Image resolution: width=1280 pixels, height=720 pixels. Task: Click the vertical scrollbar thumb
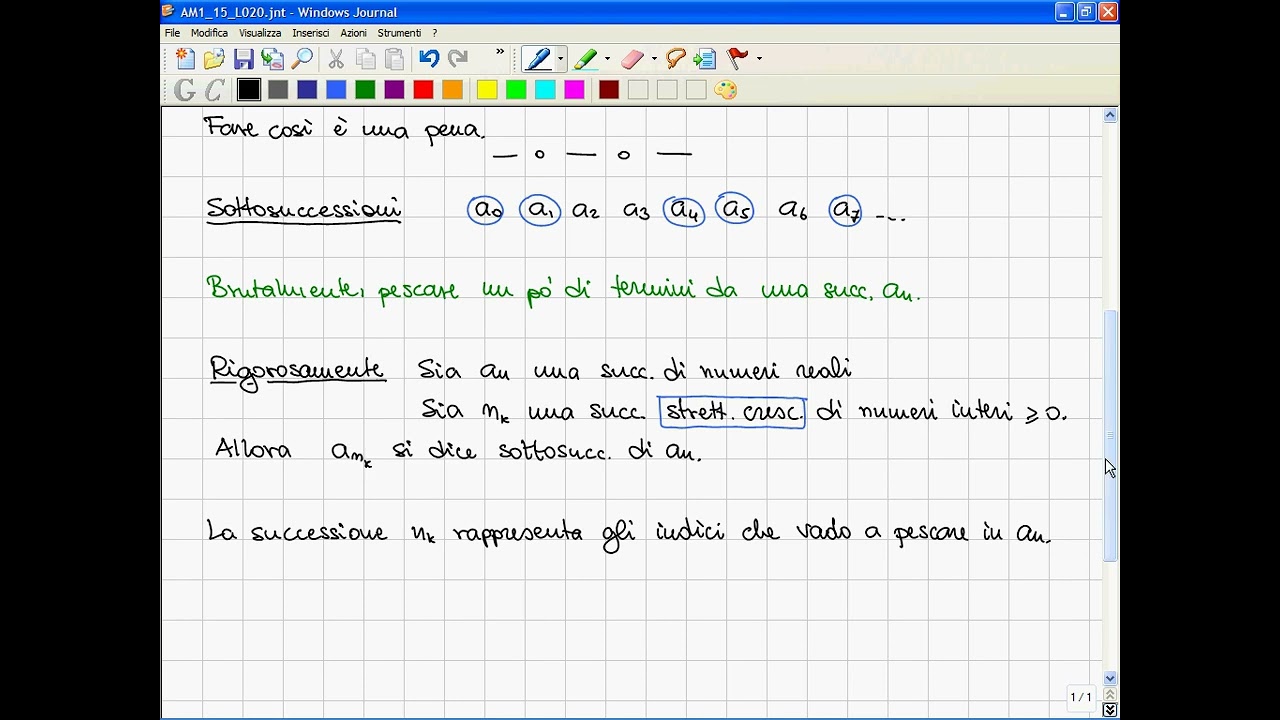click(x=1110, y=435)
